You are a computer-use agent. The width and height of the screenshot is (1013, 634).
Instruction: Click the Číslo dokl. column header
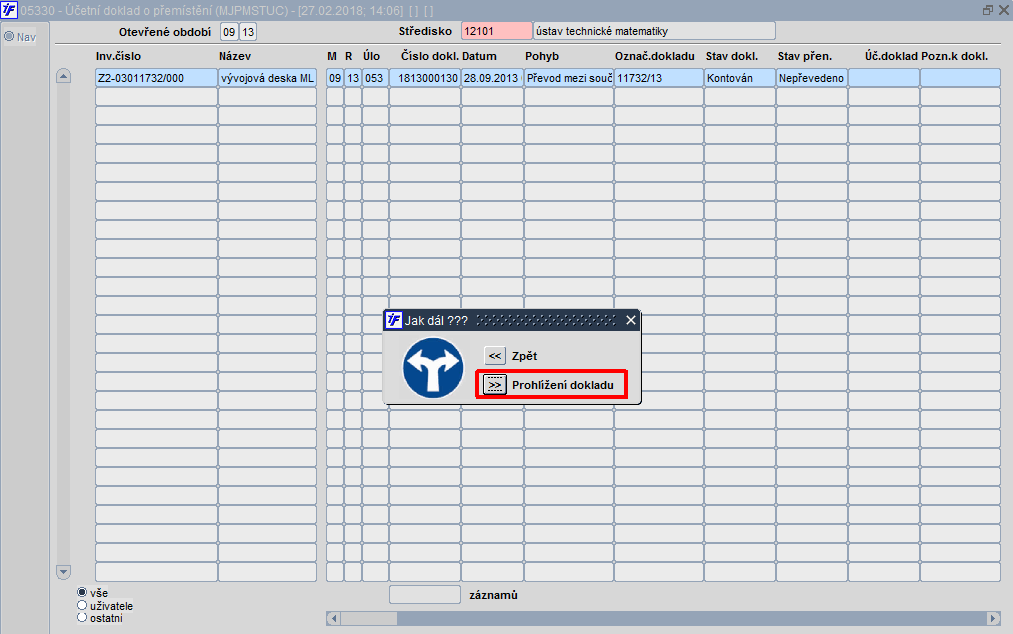(x=430, y=56)
